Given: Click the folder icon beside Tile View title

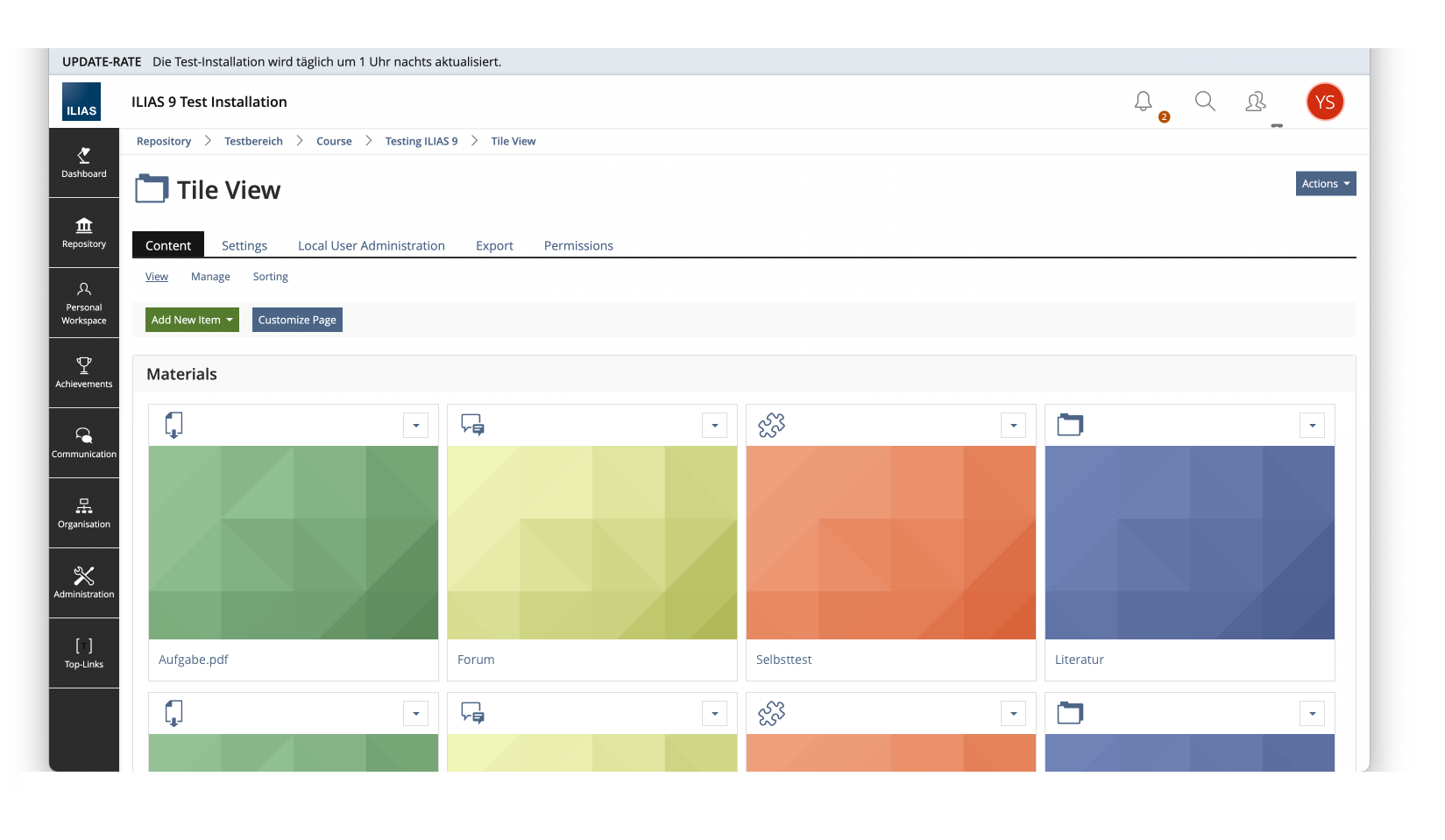Looking at the screenshot, I should pyautogui.click(x=152, y=189).
